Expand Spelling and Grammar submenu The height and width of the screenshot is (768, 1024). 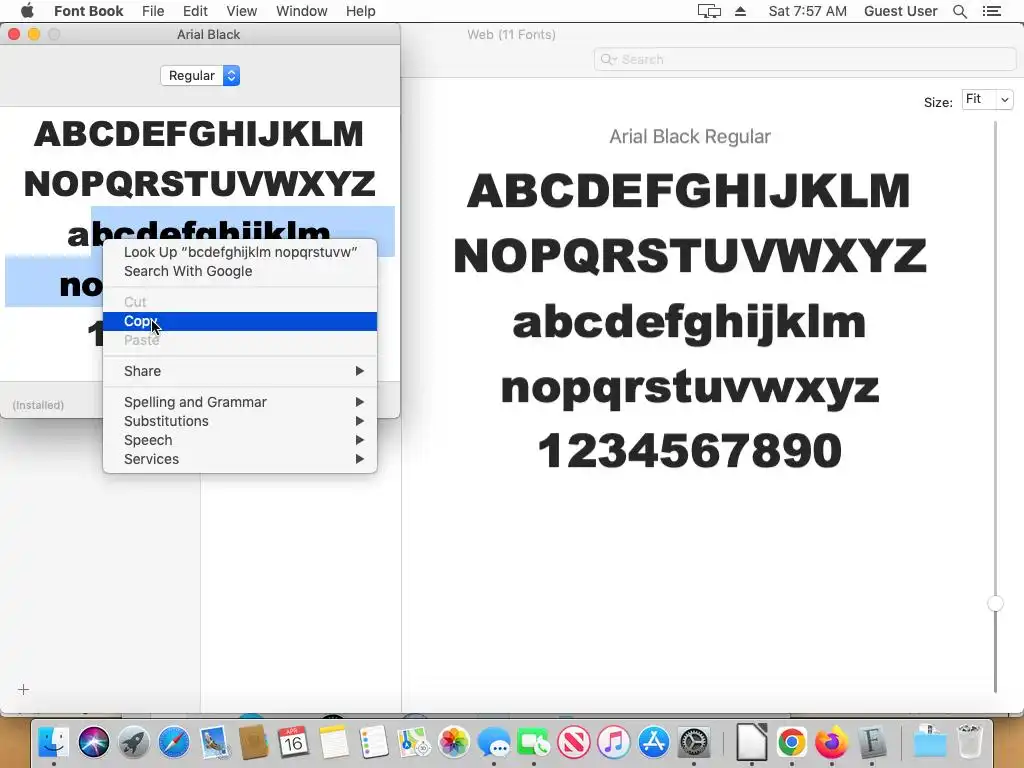coord(240,402)
